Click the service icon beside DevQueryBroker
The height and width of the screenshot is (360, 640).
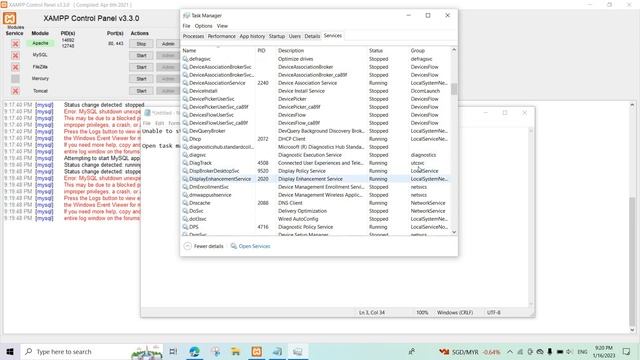pos(185,131)
